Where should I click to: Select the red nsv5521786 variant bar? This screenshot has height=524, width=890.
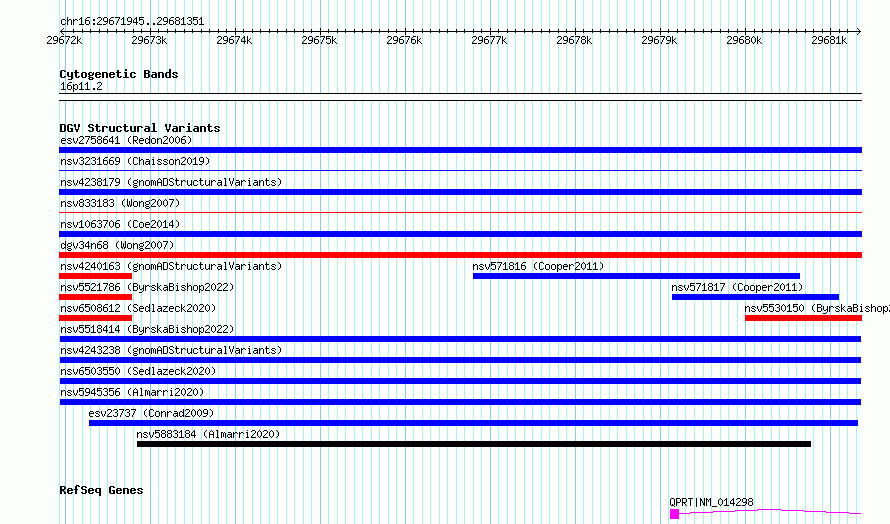click(95, 297)
